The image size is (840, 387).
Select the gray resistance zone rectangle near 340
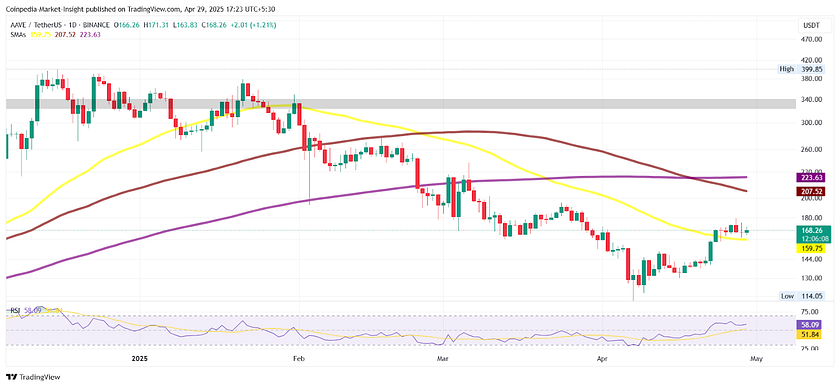click(401, 103)
